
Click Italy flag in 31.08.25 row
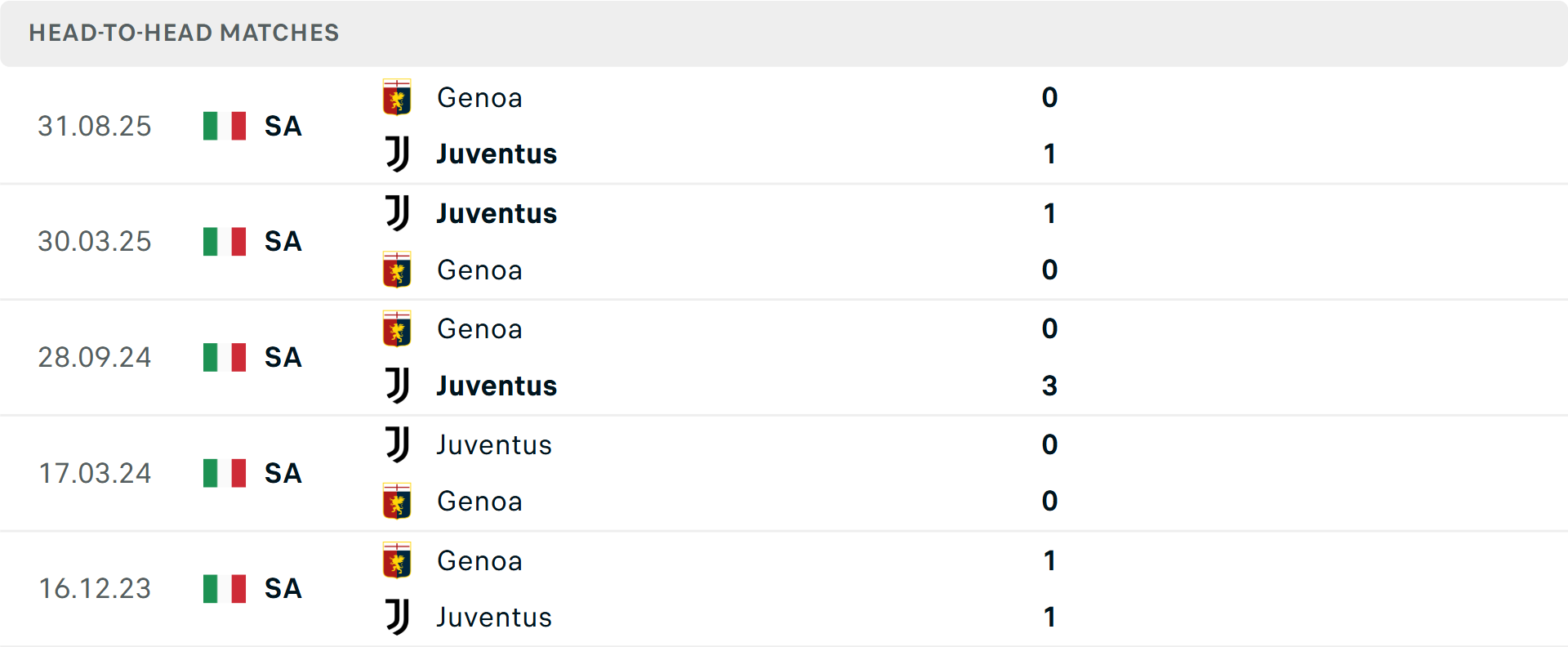[225, 126]
